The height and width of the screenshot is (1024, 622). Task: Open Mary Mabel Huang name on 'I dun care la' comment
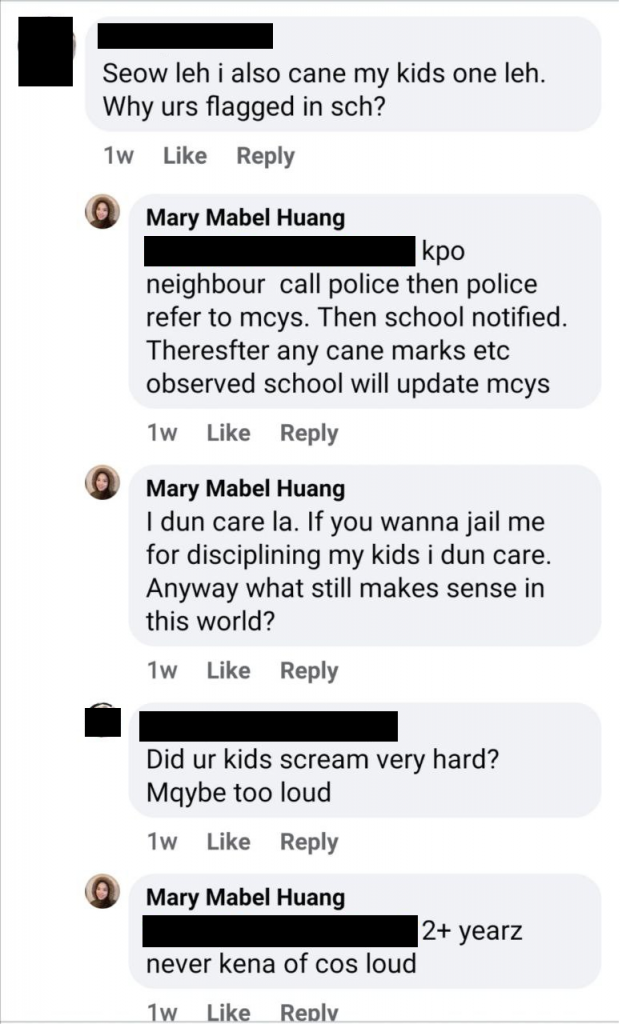pos(245,488)
